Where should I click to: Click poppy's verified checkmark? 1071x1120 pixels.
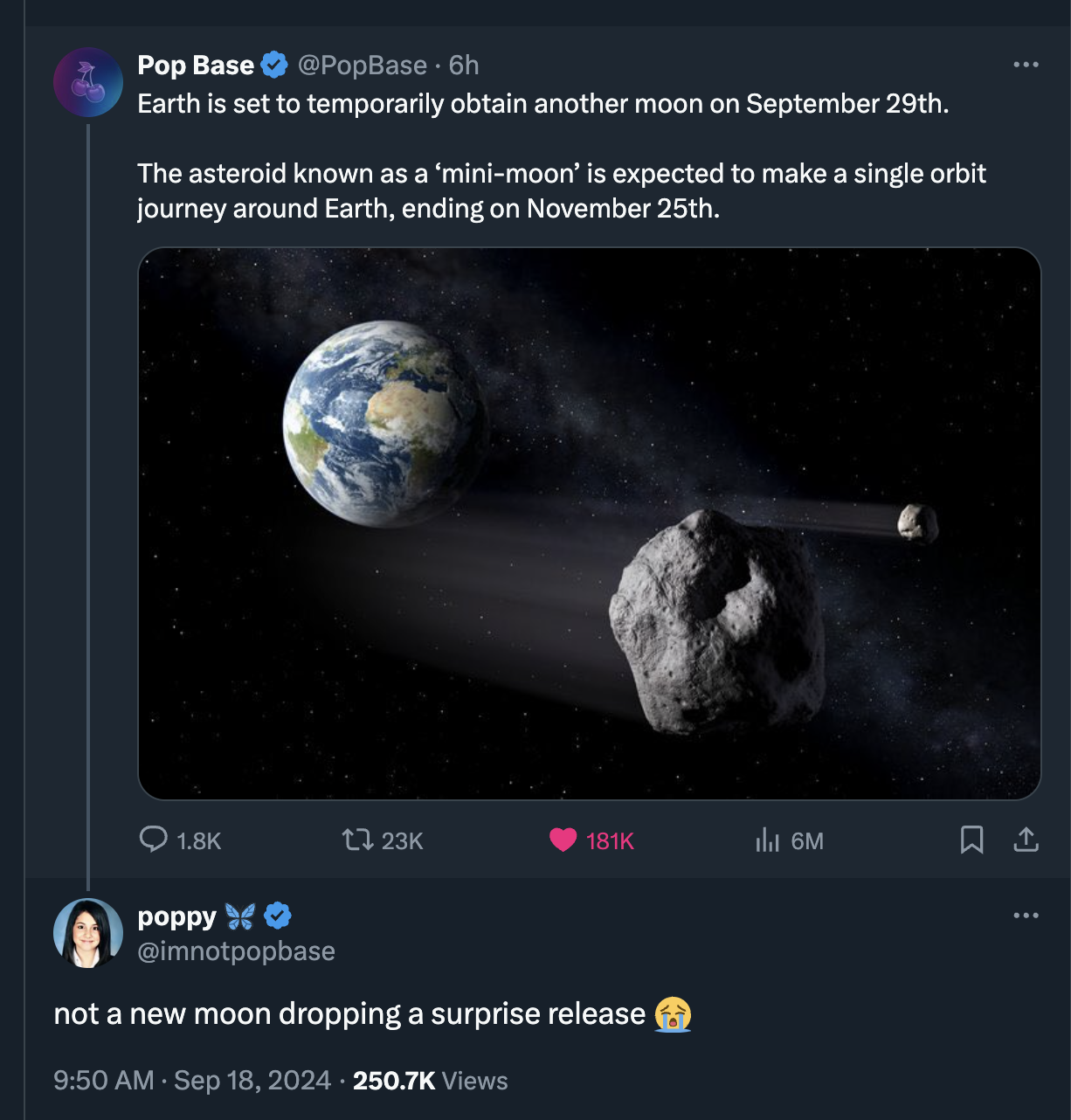click(278, 916)
